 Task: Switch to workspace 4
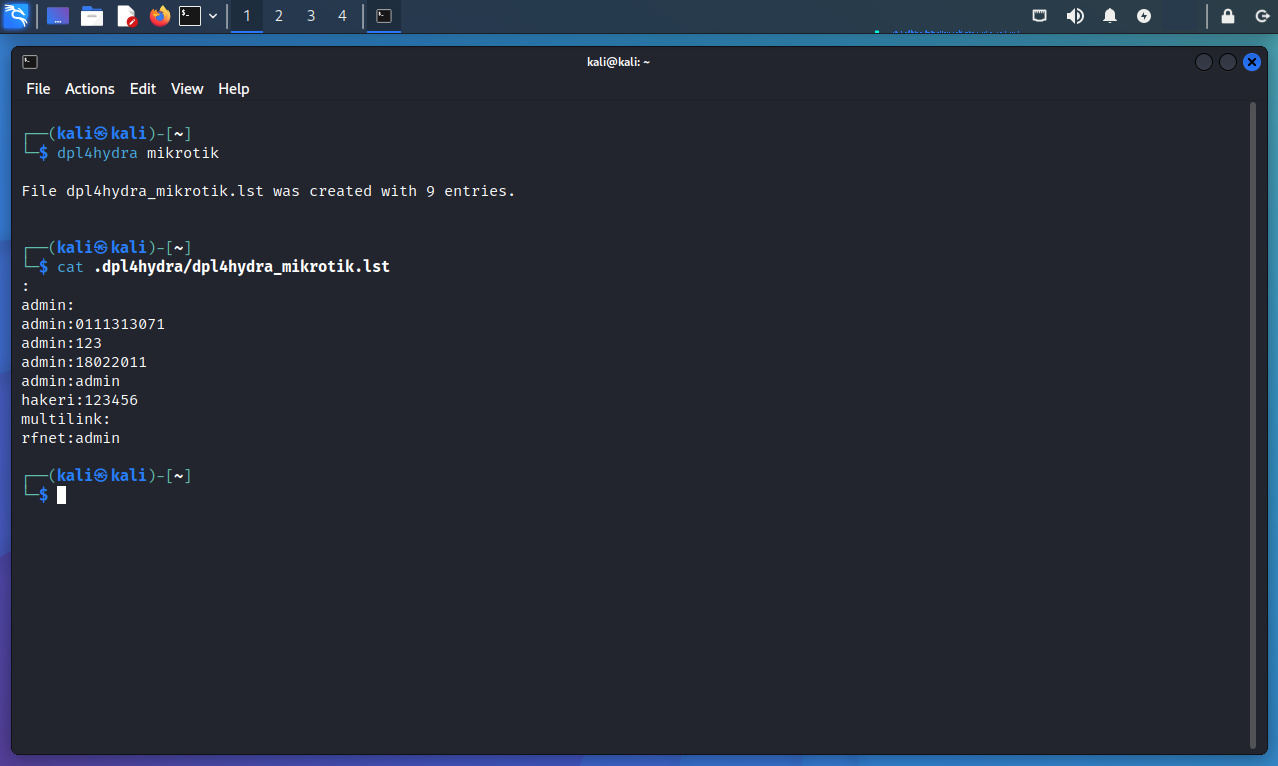pyautogui.click(x=343, y=16)
